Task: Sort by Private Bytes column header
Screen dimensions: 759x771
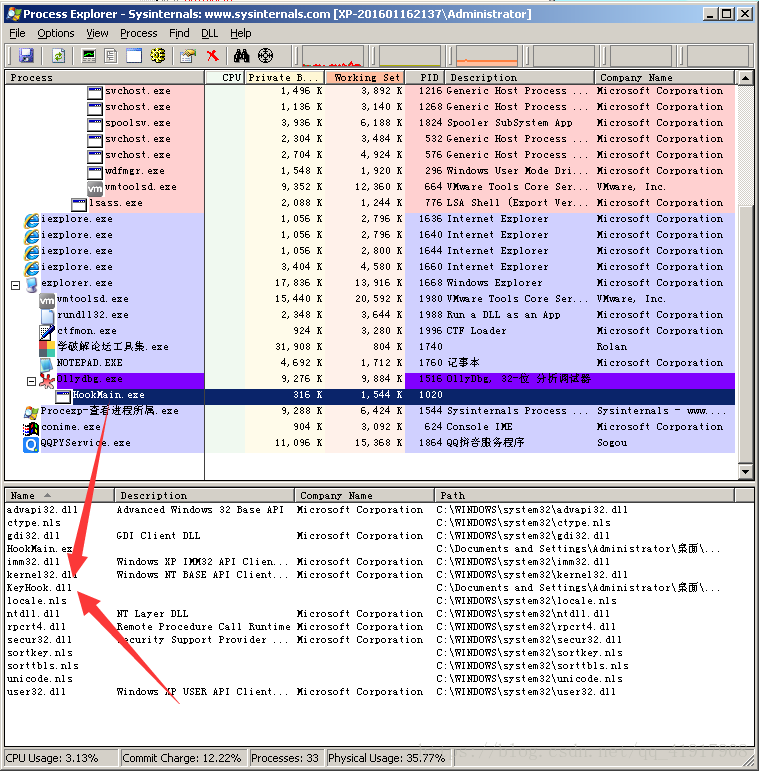Action: click(284, 78)
